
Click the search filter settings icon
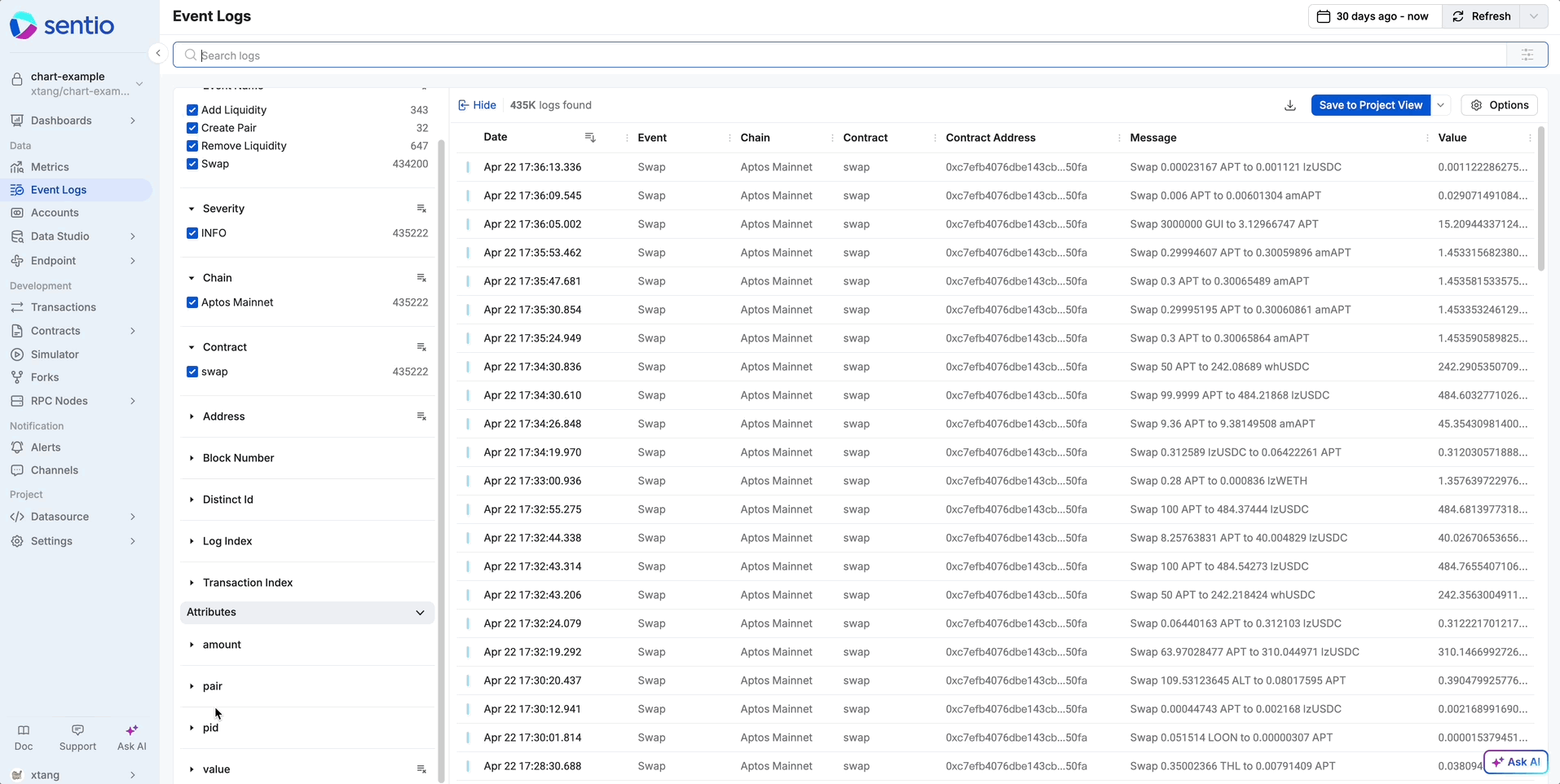1527,55
